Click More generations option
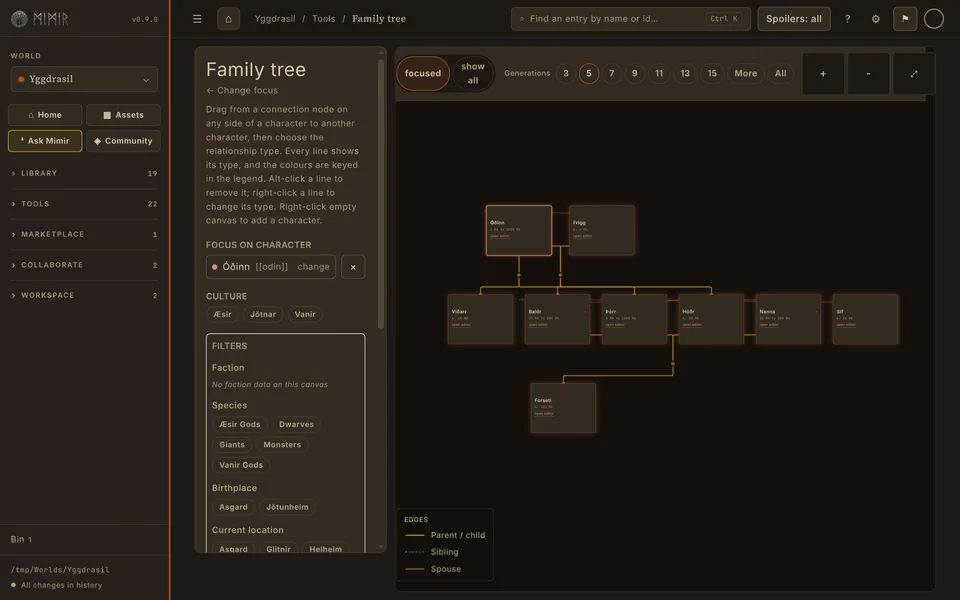The image size is (960, 600). point(745,73)
